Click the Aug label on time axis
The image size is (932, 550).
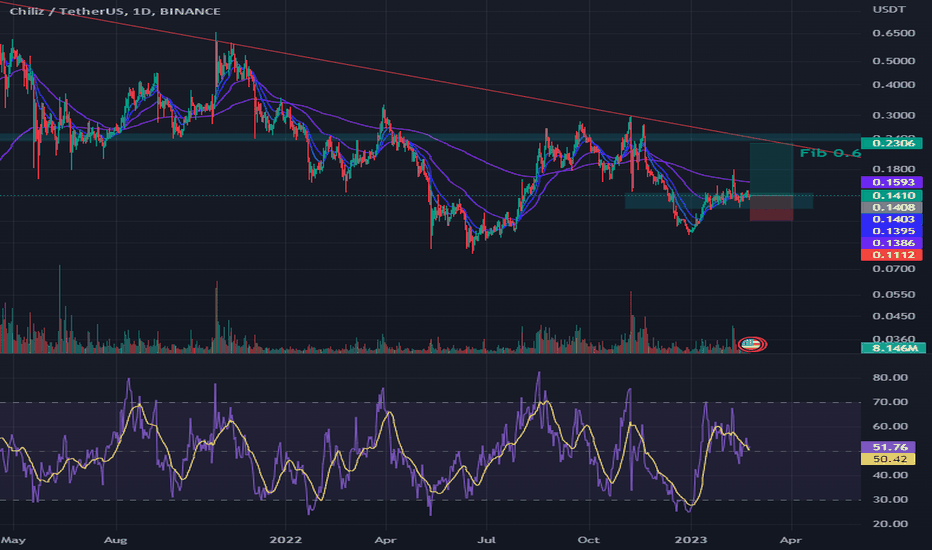click(x=115, y=540)
